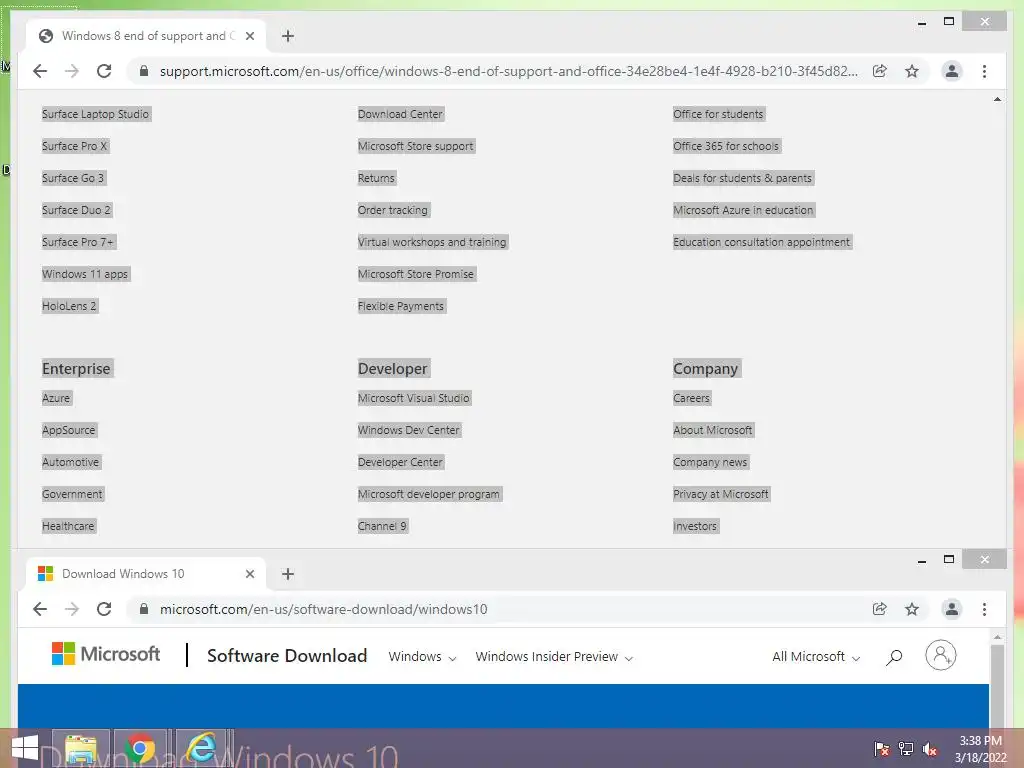Open Microsoft Store support link
1024x768 pixels.
(x=415, y=146)
